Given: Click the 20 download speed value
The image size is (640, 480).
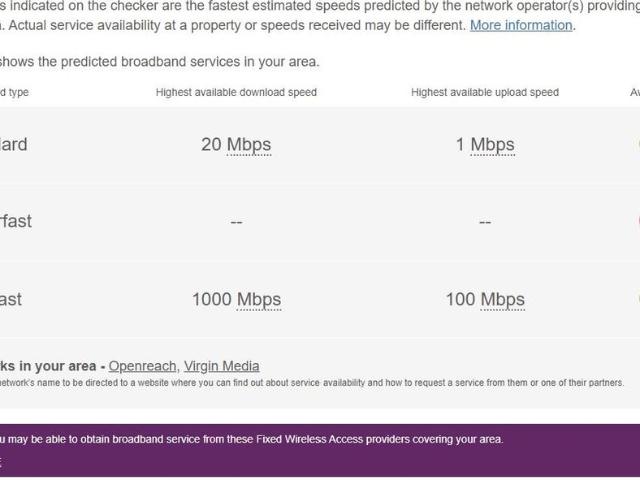Looking at the screenshot, I should tap(211, 144).
